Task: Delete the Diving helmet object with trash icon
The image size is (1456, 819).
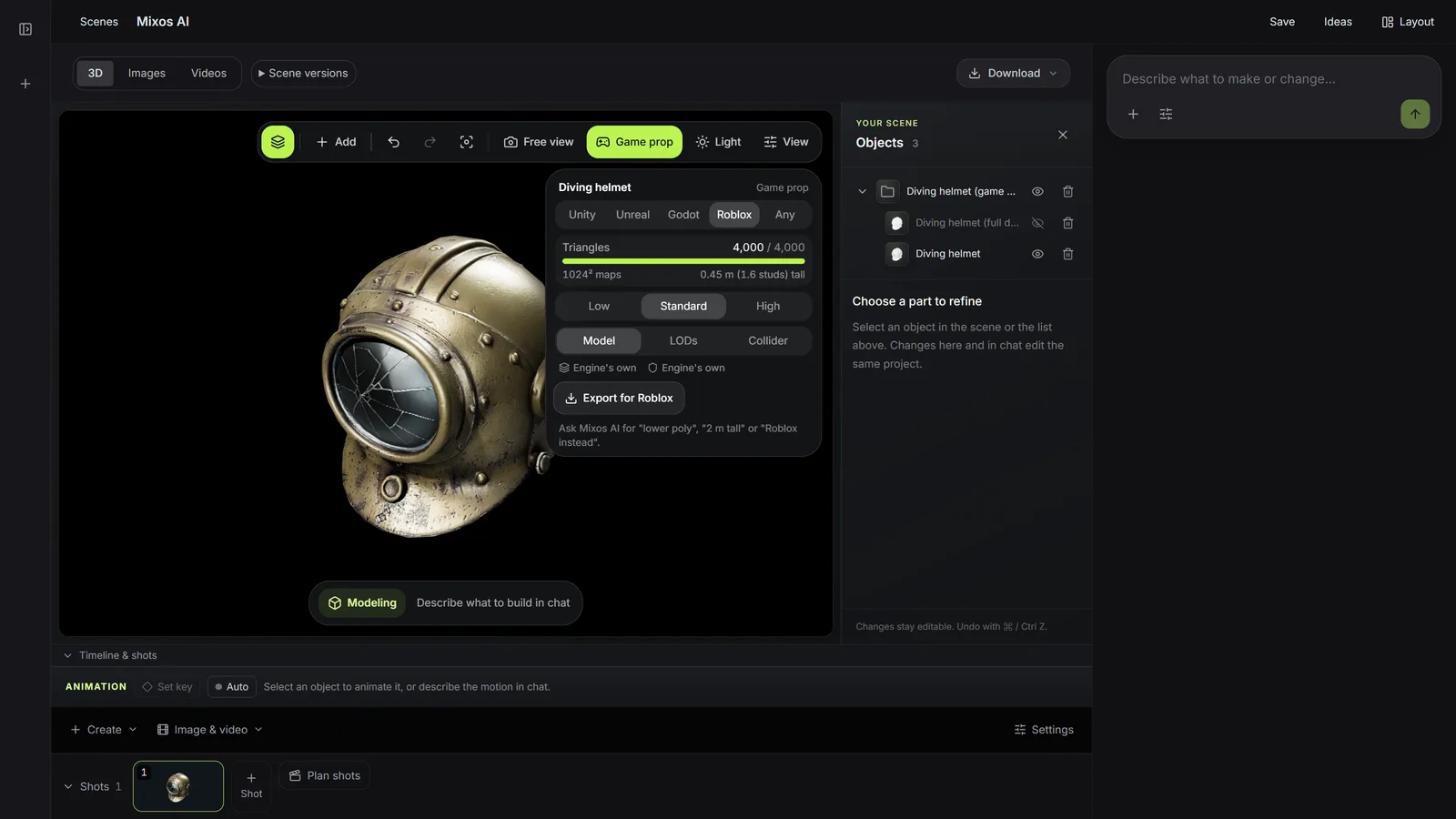Action: [x=1067, y=254]
